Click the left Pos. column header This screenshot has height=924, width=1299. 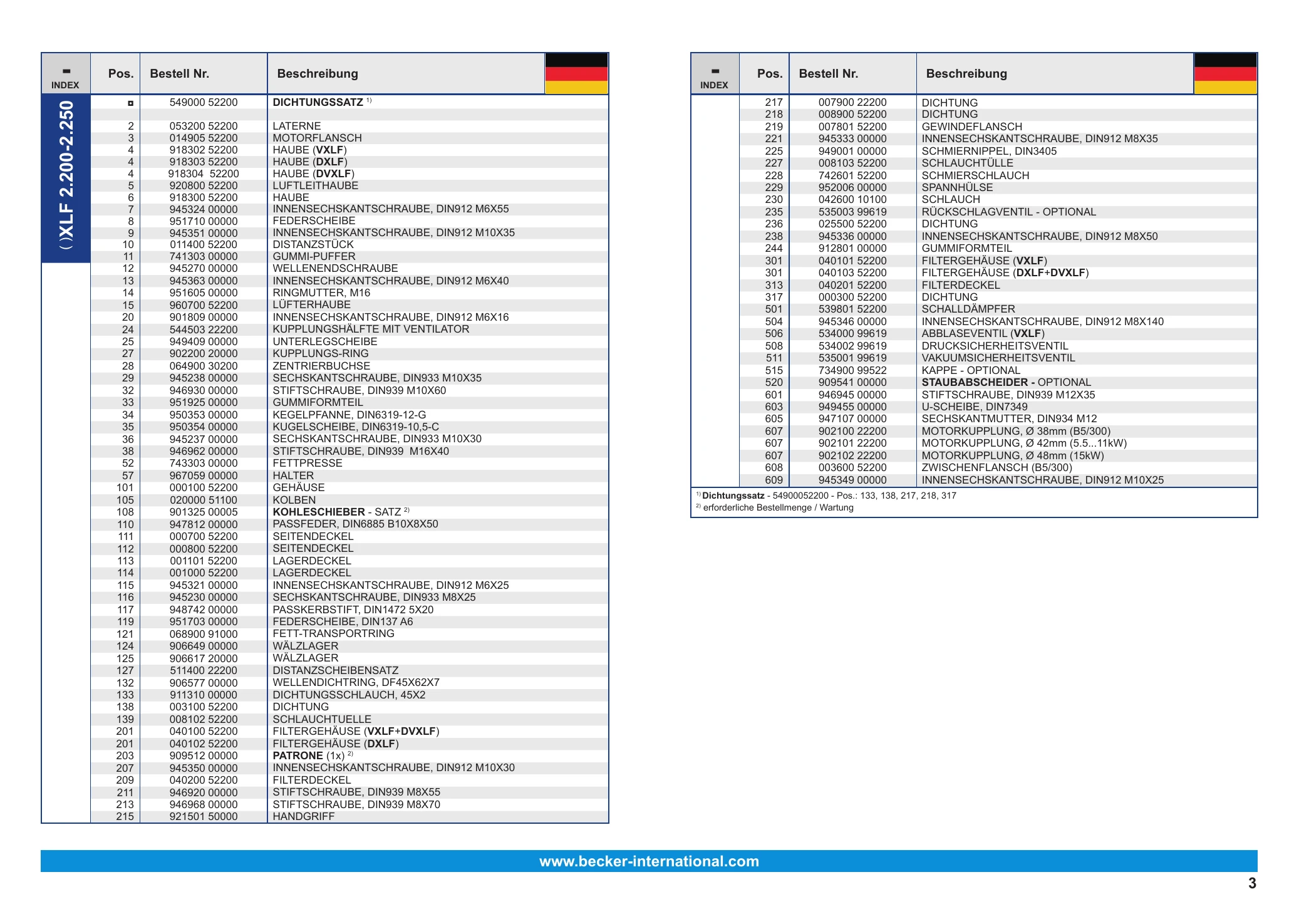(x=121, y=74)
